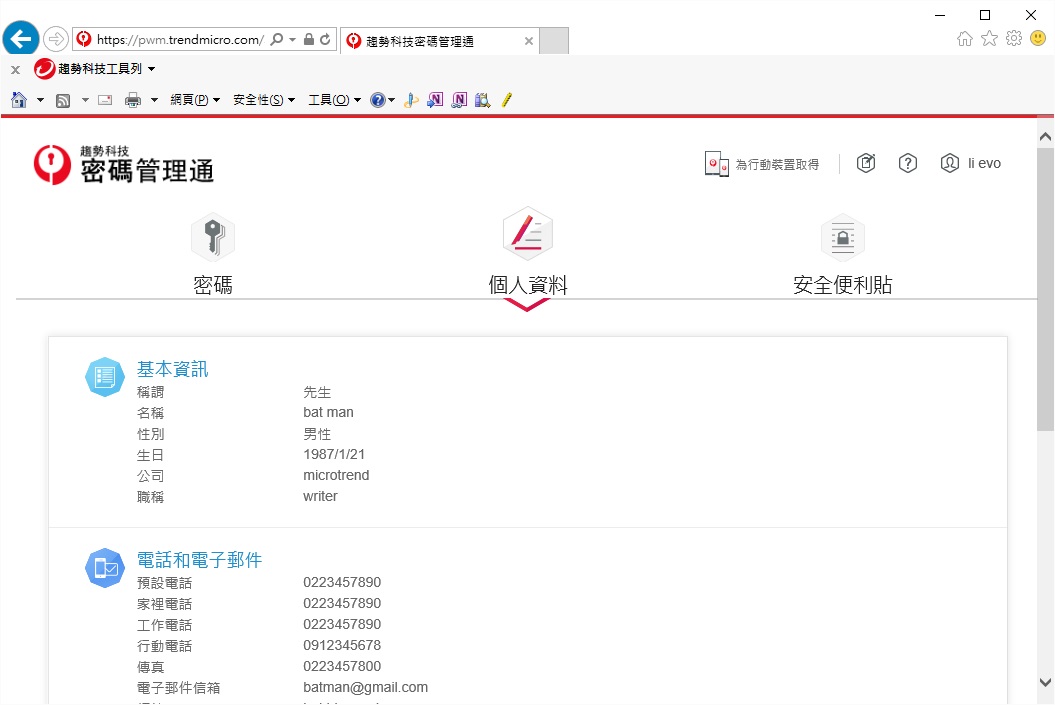1055x705 pixels.
Task: Click the RSS feeds icon
Action: [x=63, y=100]
